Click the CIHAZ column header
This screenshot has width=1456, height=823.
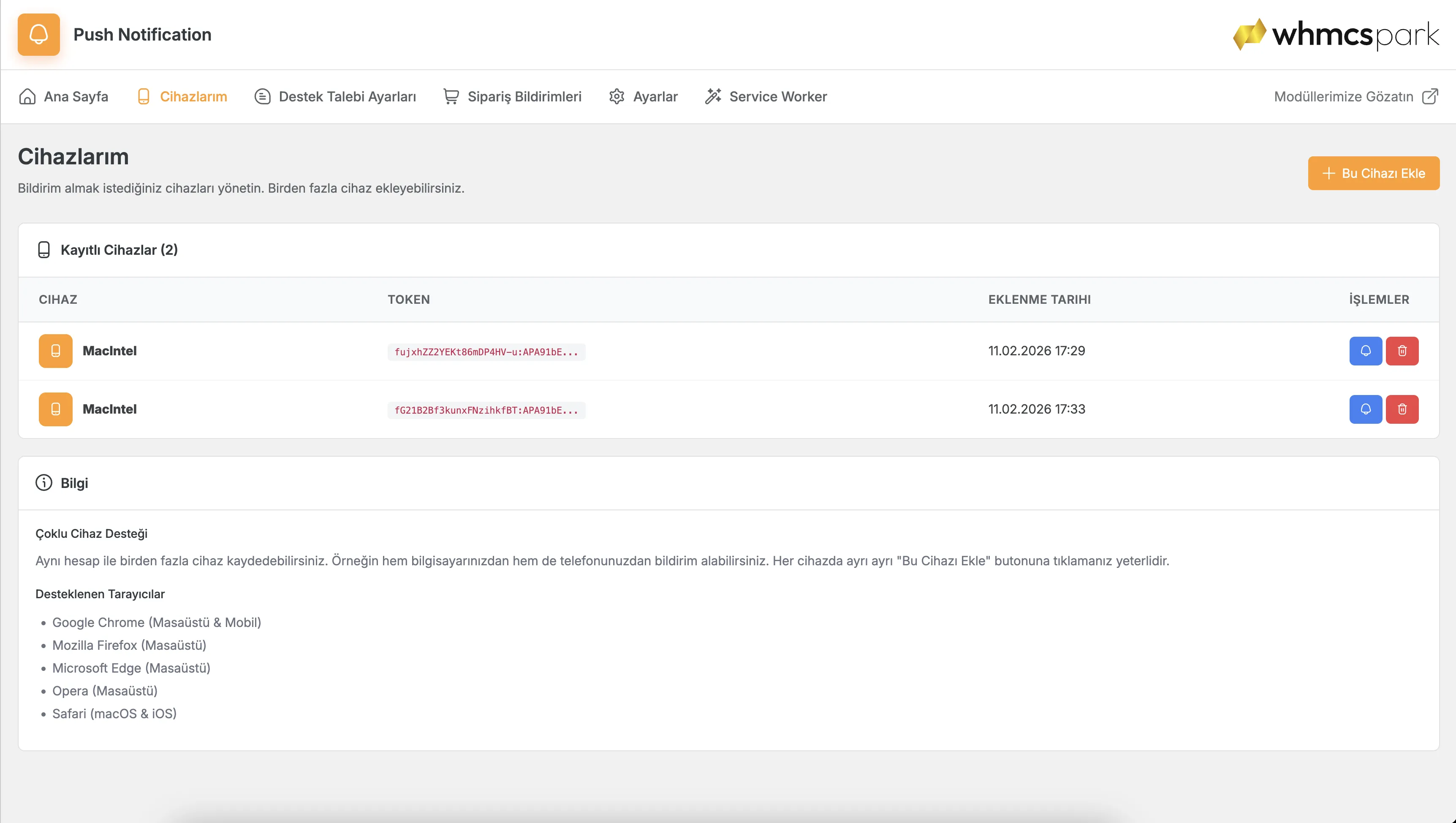(58, 299)
